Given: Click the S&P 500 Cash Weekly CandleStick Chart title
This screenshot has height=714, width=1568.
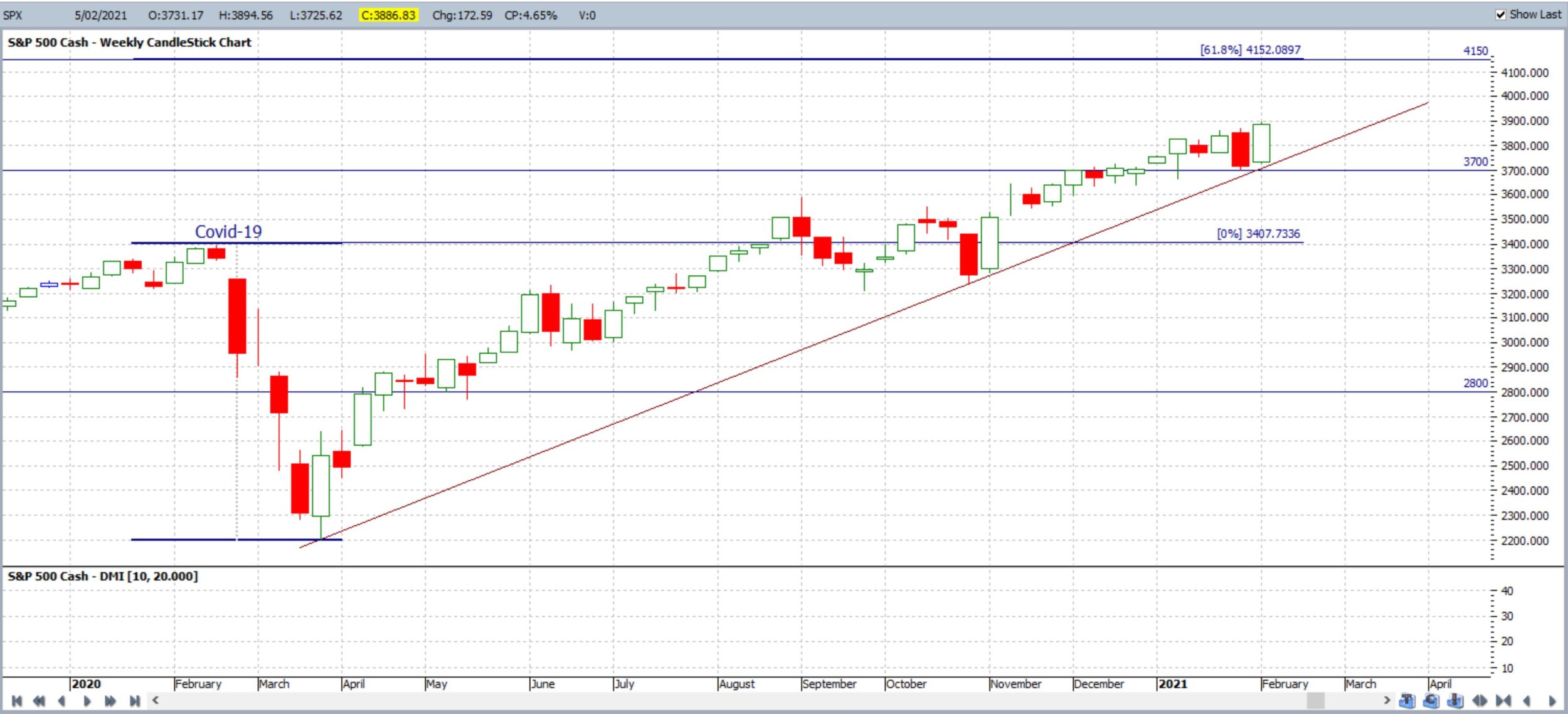Looking at the screenshot, I should click(129, 43).
